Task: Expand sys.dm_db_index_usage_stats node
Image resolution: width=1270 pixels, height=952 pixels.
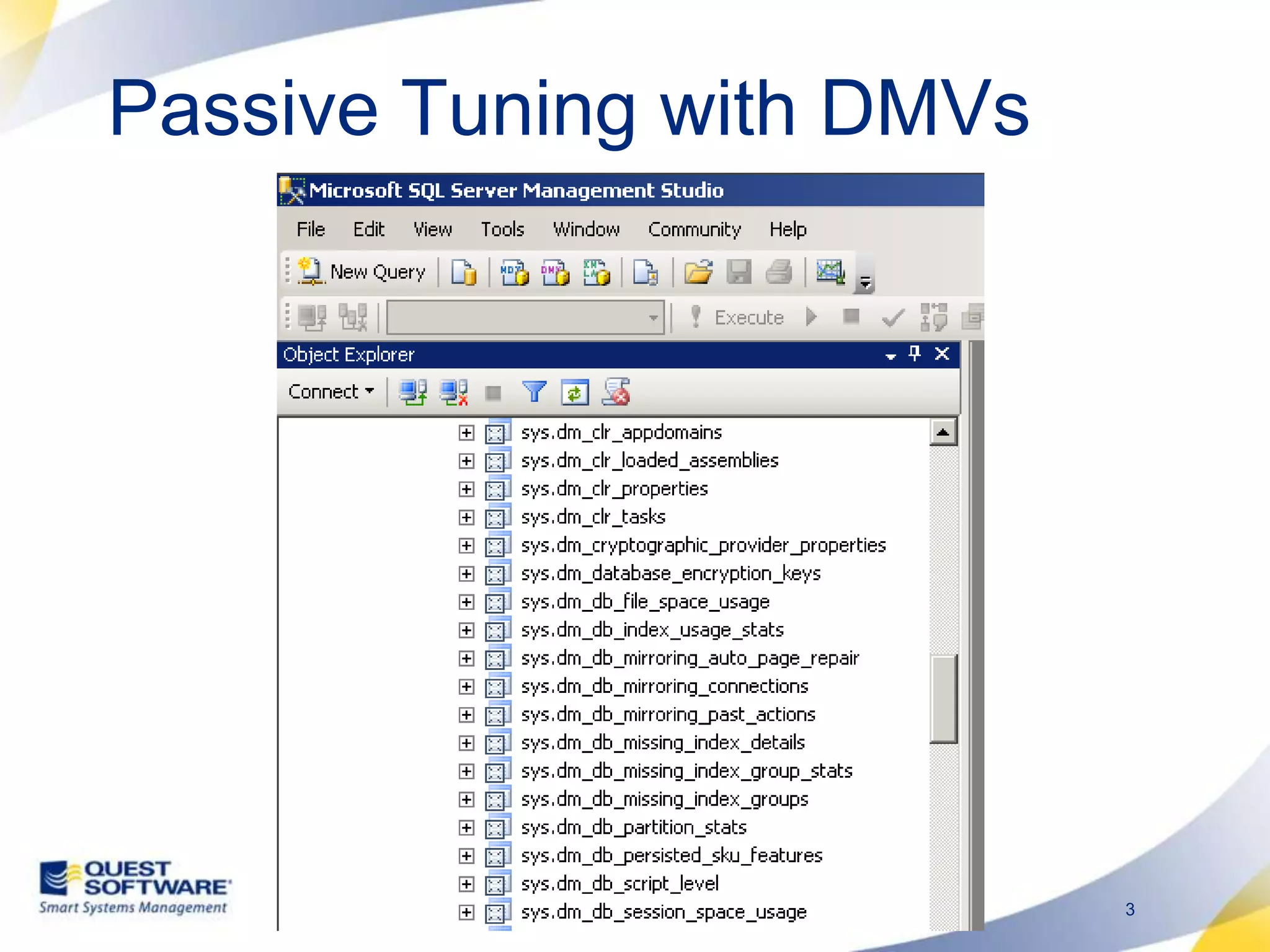Action: (x=466, y=630)
